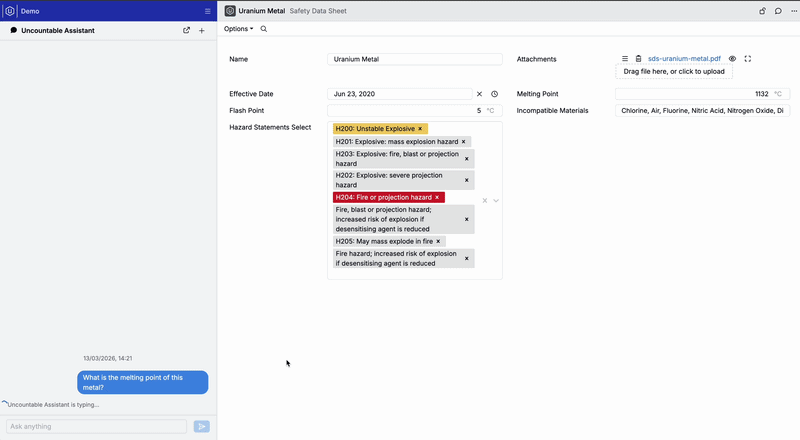The image size is (800, 440).
Task: Open the hamburger menu beside Demo
Action: tap(207, 11)
